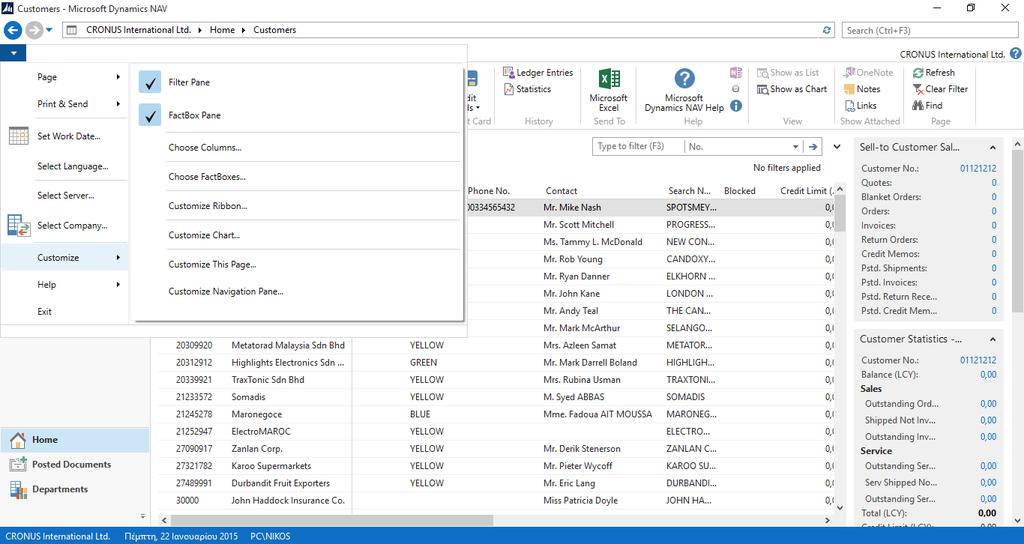Click the help icon beside CRONUS International Ltd.
This screenshot has height=544, width=1024.
click(x=1016, y=54)
